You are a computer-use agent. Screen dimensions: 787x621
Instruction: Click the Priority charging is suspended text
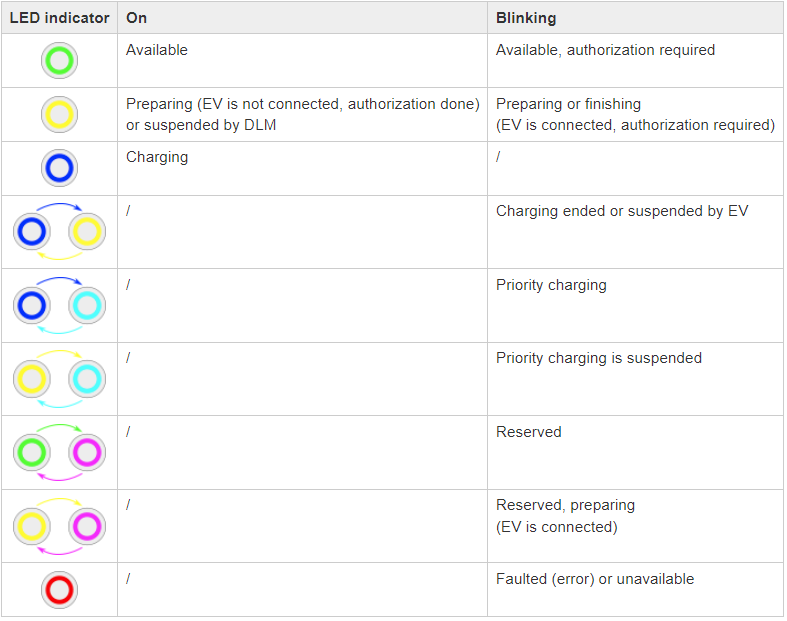tap(599, 358)
